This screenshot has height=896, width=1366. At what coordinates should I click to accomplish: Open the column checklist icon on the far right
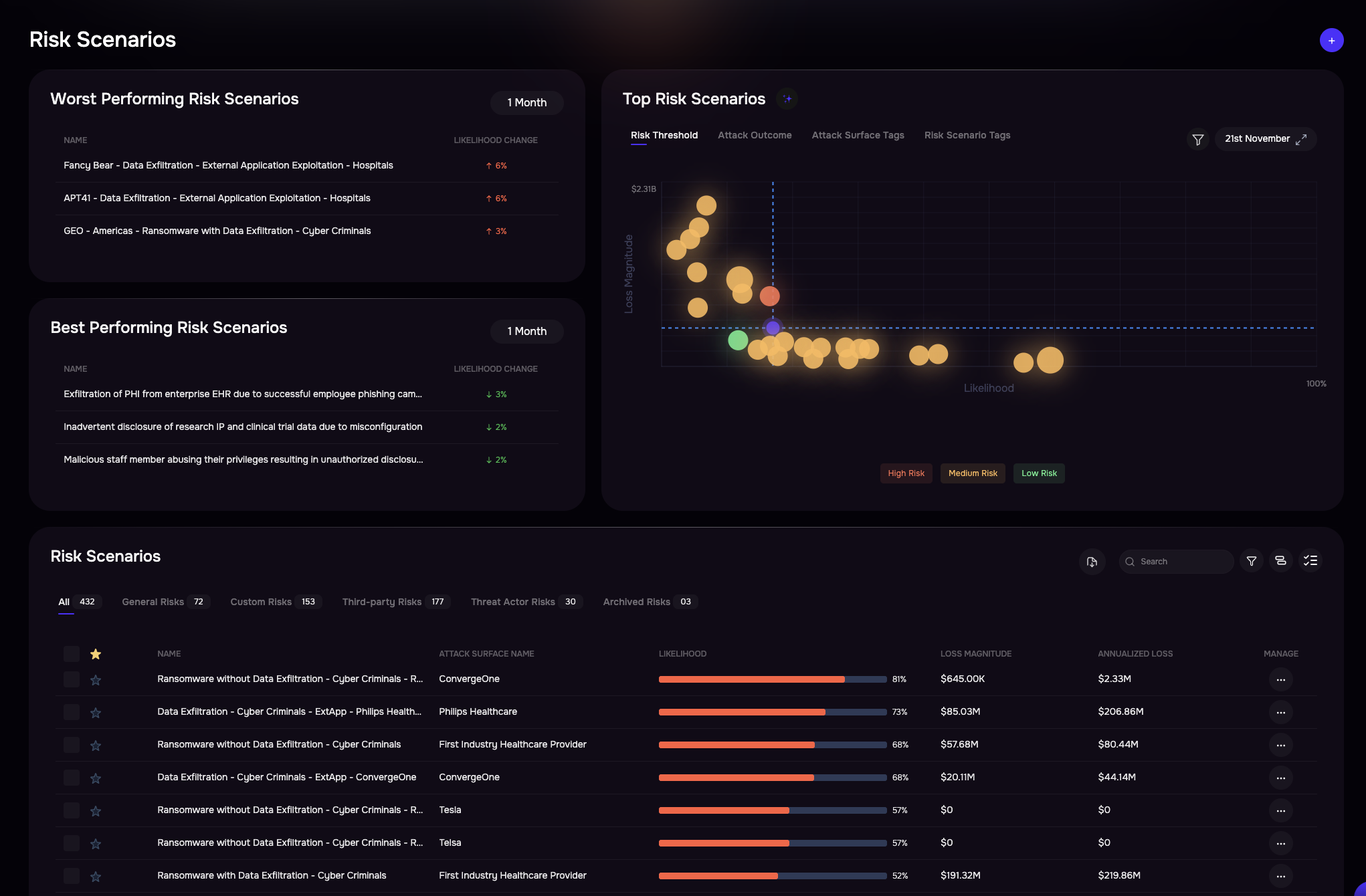[1311, 561]
